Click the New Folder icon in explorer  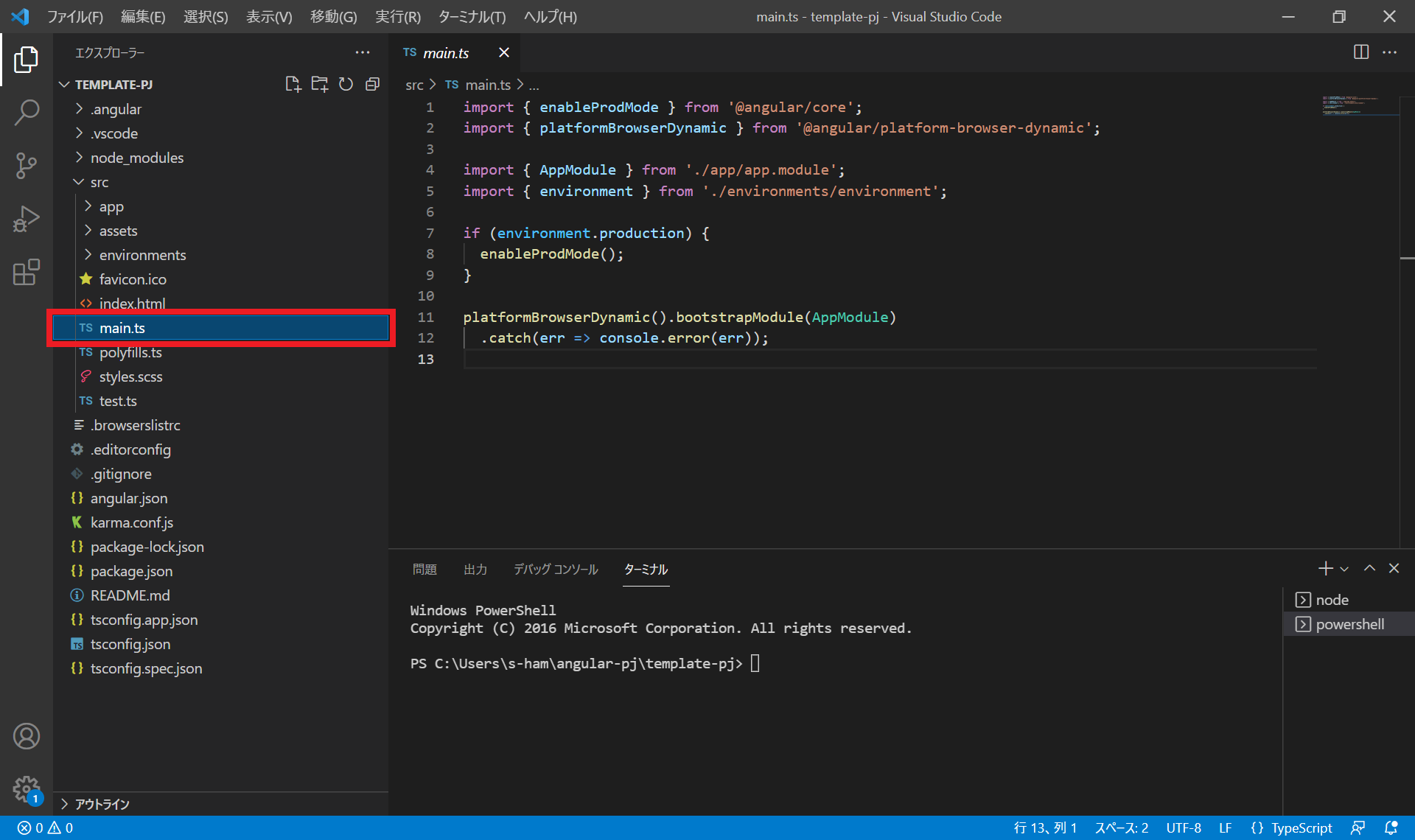[319, 84]
